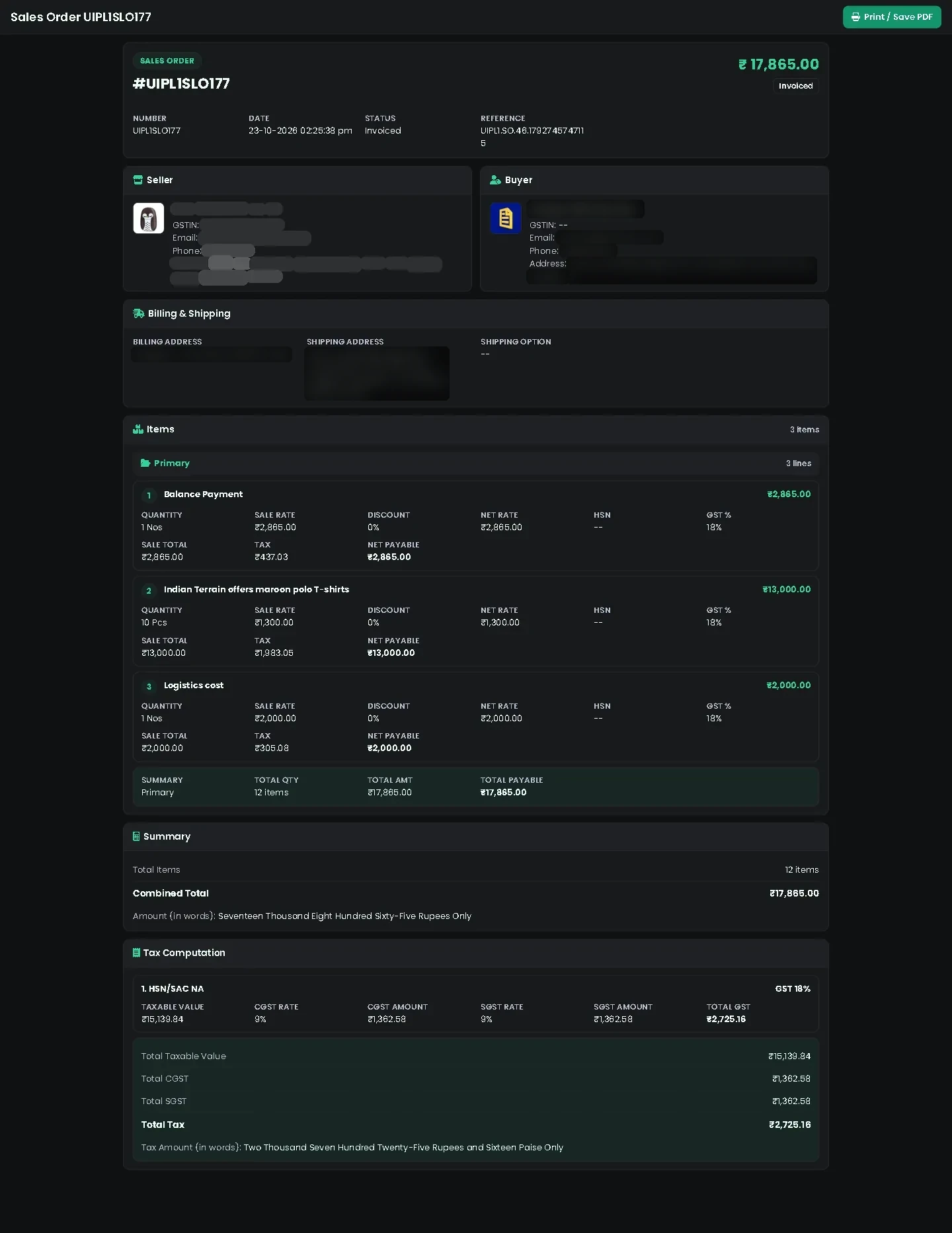Click the Combined Total ₹17,865.00 value
The width and height of the screenshot is (952, 1233).
tap(794, 893)
